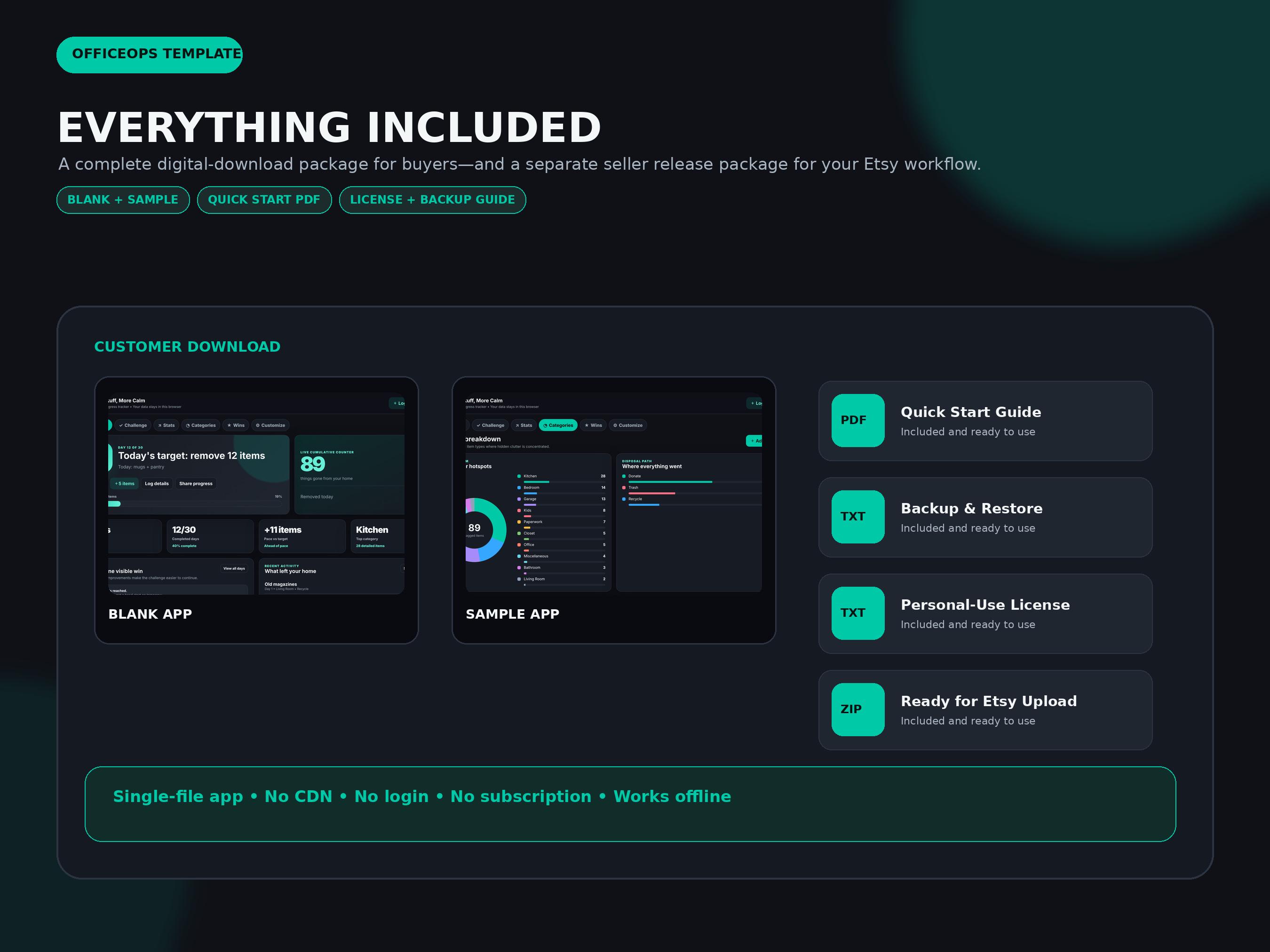Screen dimensions: 1270x952
Task: Select the active Categories tab in Sample App preview
Action: coord(558,425)
